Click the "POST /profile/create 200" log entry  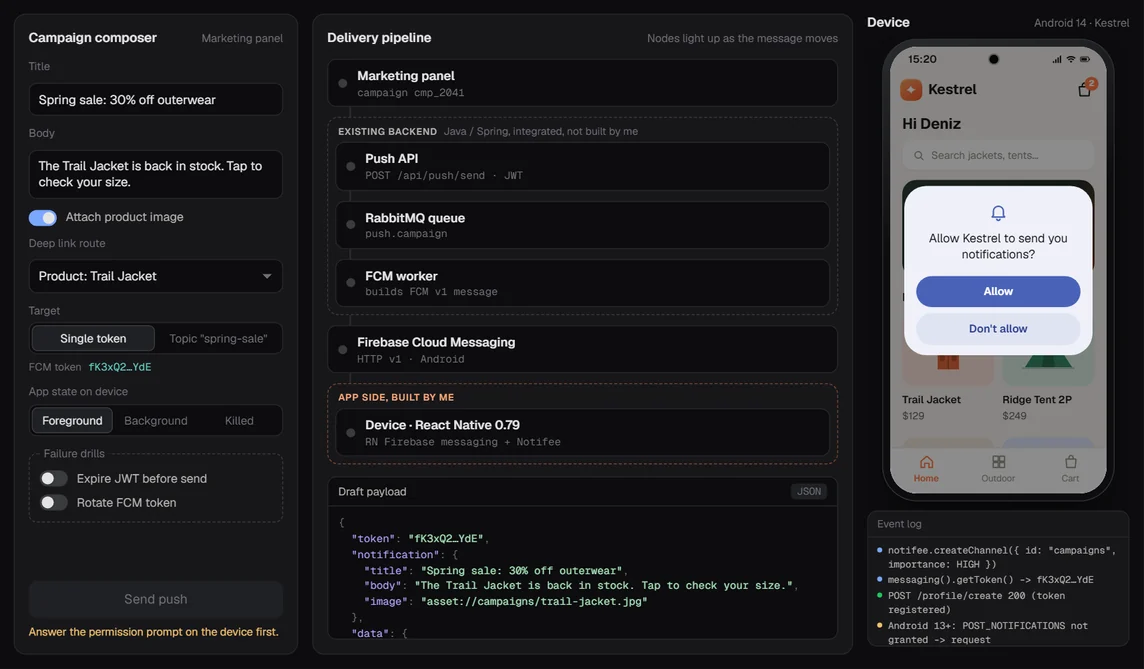[x=976, y=603]
